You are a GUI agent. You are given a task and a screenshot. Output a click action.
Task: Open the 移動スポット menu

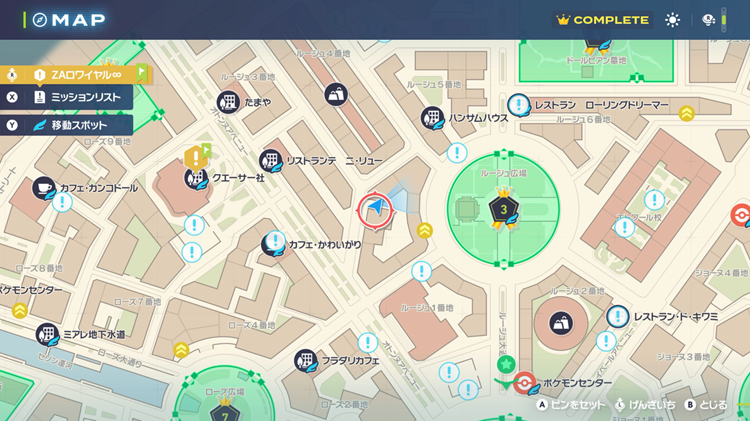point(68,125)
